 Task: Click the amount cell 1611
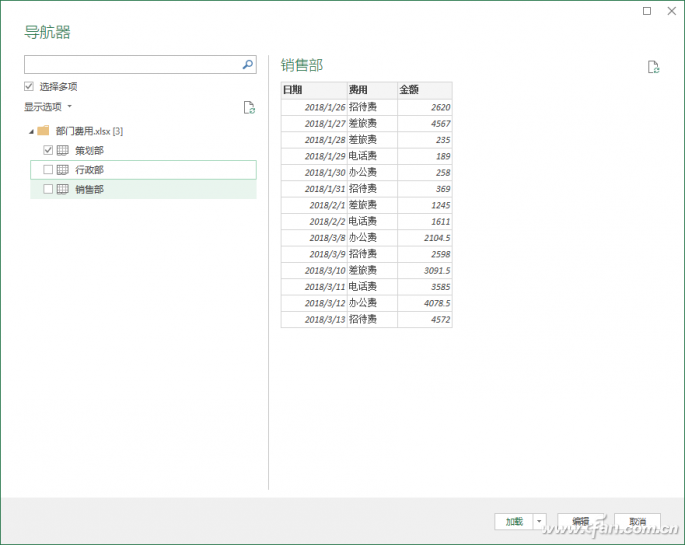click(x=425, y=221)
